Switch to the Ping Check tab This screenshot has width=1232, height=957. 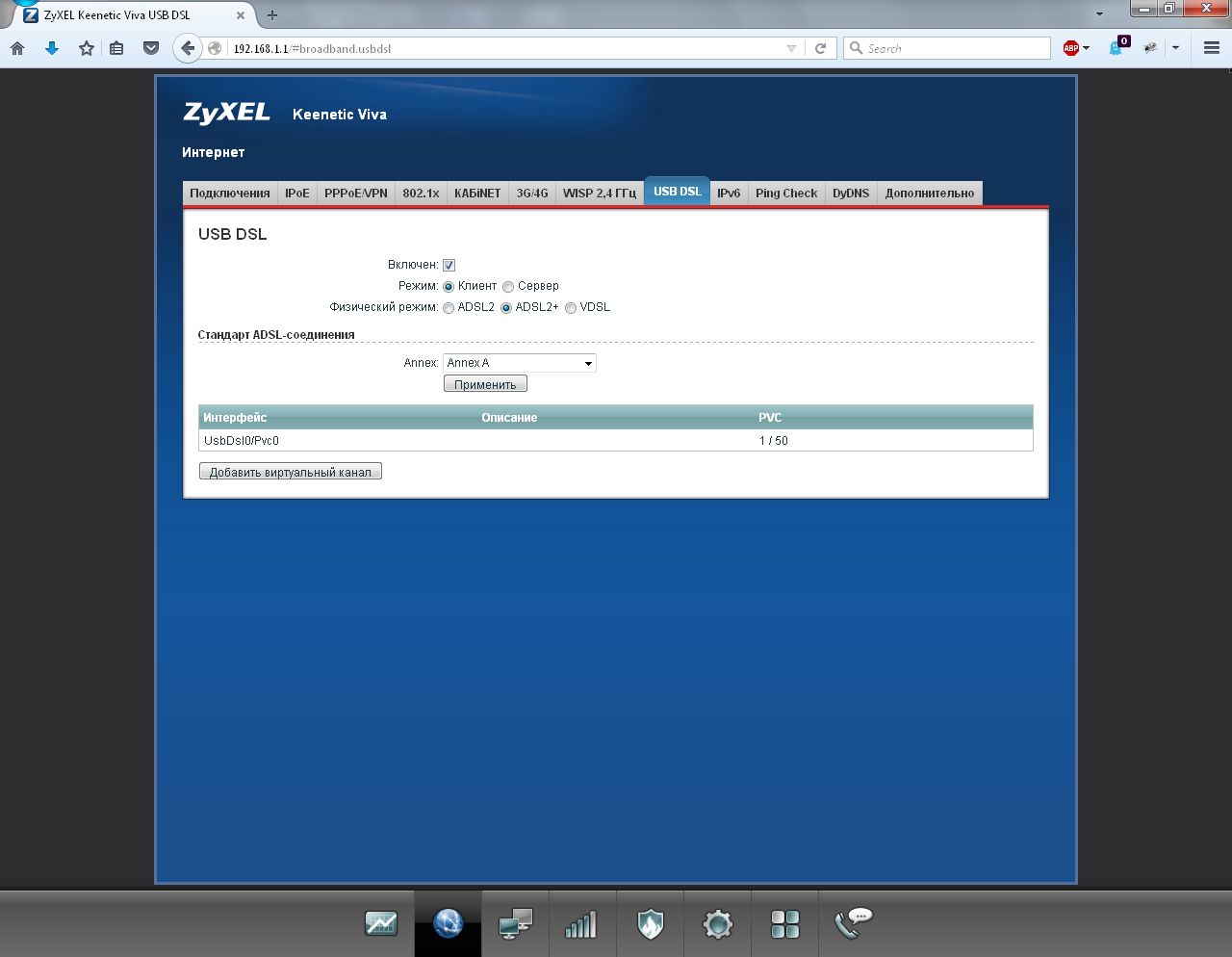(x=786, y=194)
